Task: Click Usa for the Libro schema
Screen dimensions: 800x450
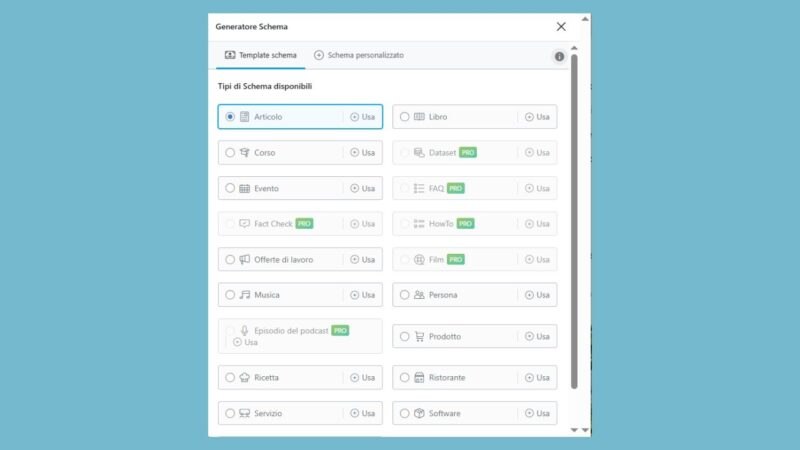Action: point(537,117)
